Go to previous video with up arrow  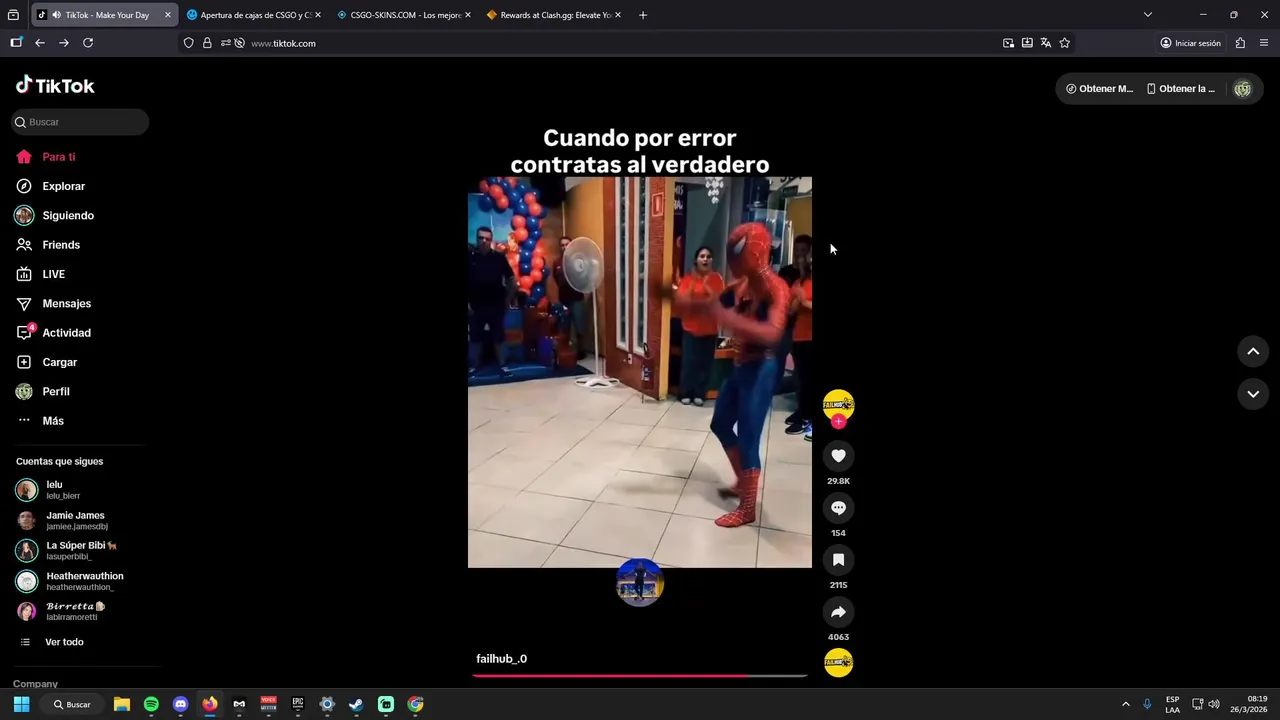1253,351
